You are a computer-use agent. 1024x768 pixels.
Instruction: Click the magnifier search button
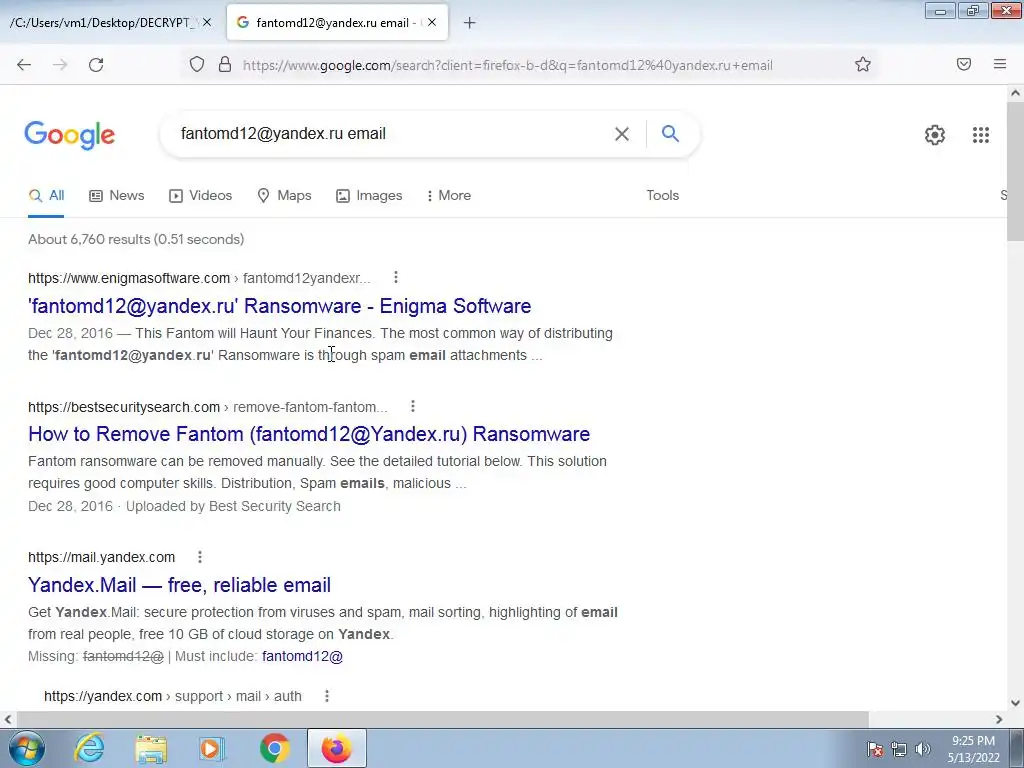(x=670, y=134)
